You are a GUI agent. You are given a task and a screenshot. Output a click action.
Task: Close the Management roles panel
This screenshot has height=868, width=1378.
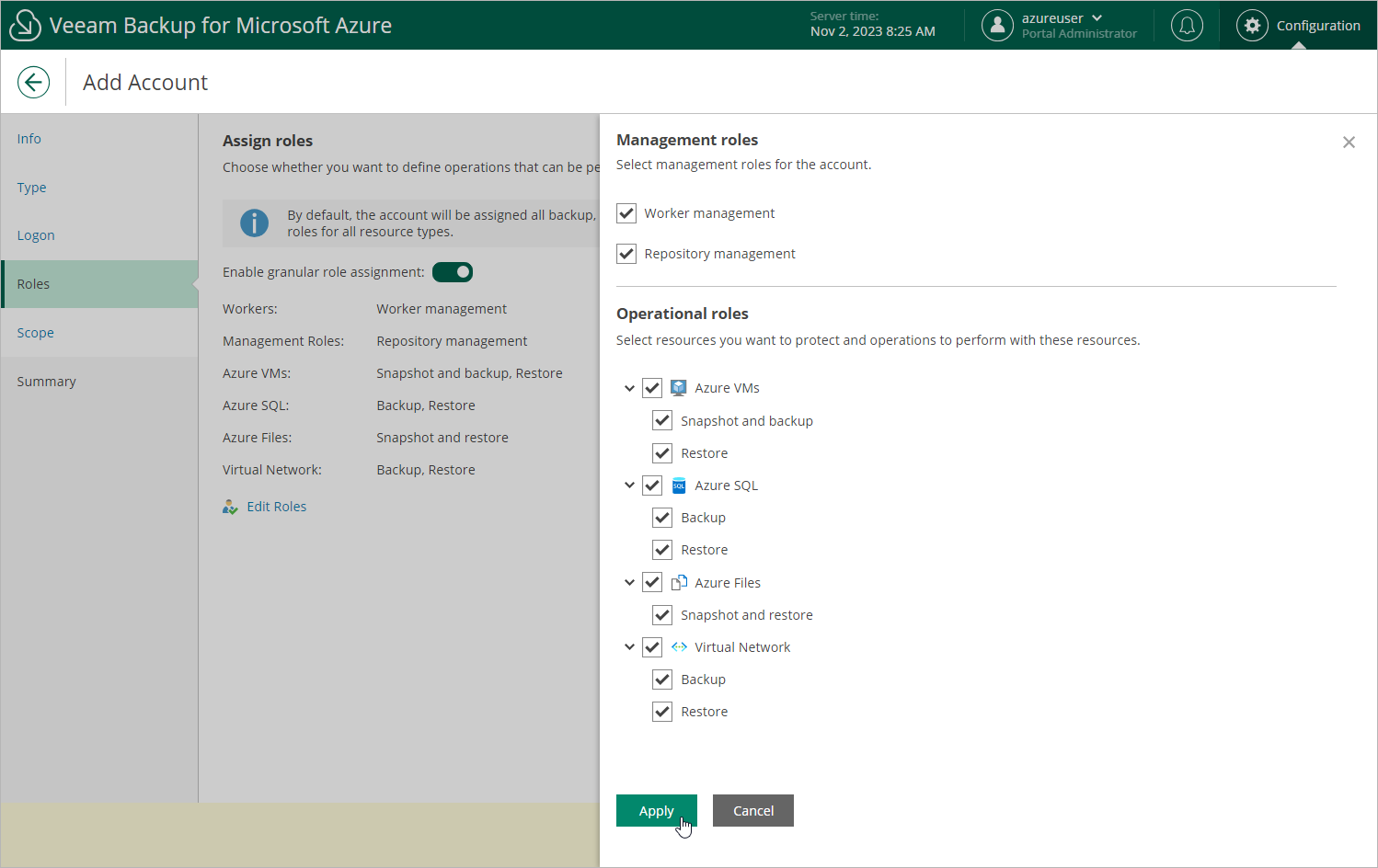point(1349,142)
